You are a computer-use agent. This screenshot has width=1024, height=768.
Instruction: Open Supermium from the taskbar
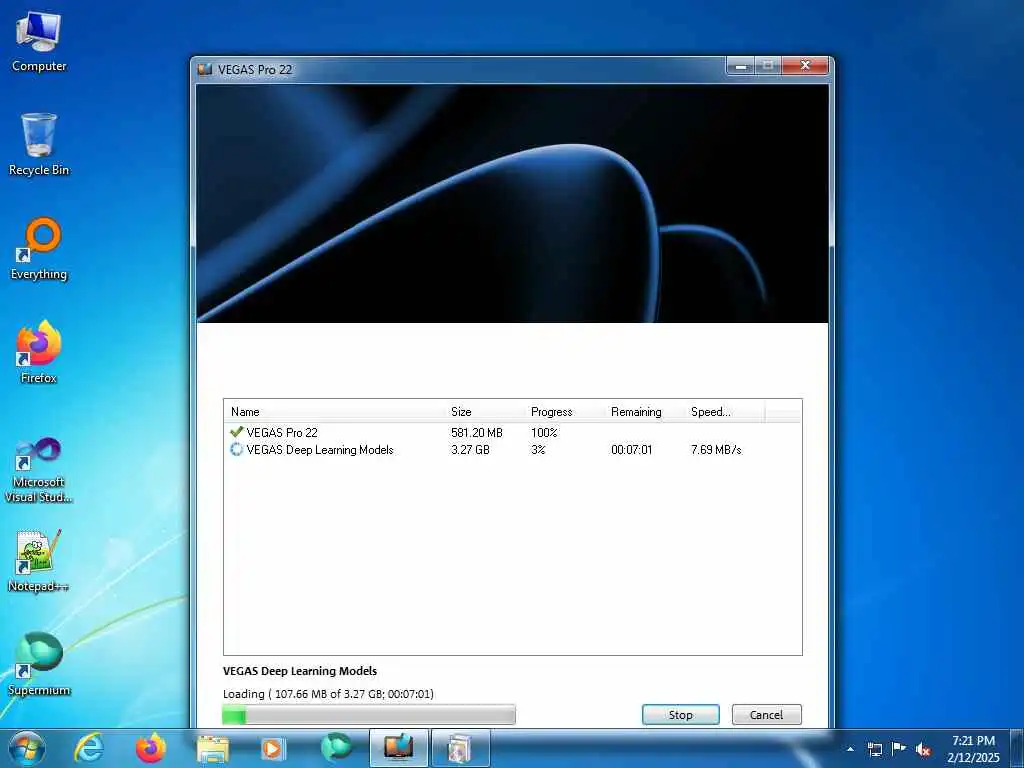click(336, 748)
